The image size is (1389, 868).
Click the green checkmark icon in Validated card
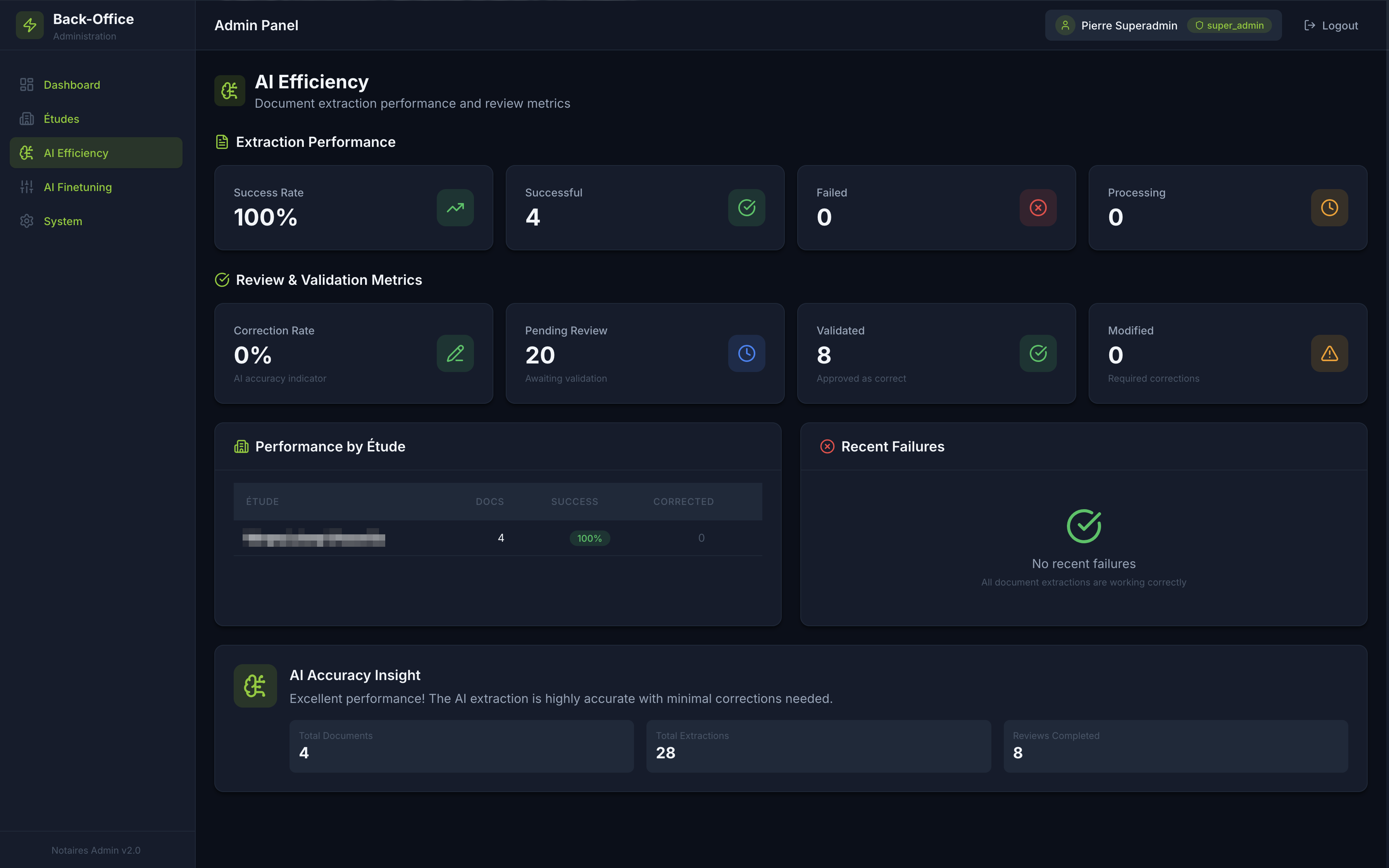click(x=1038, y=354)
